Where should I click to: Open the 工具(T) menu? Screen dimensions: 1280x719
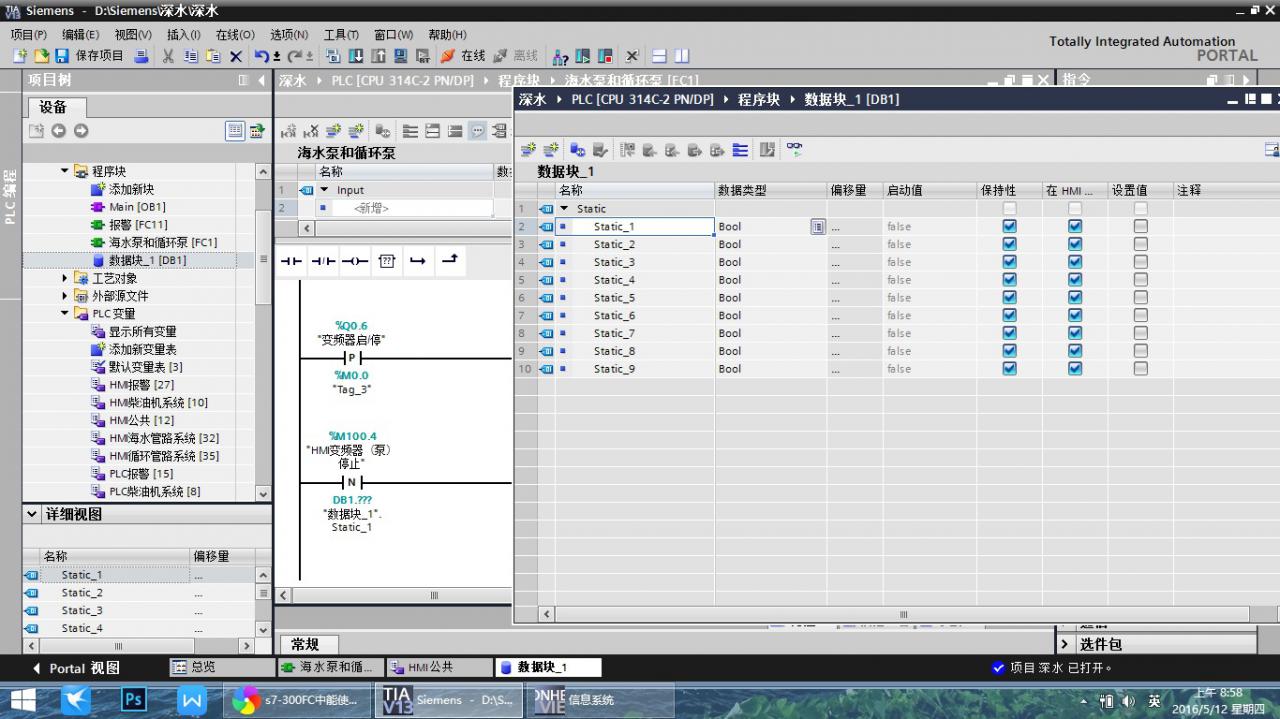point(341,34)
